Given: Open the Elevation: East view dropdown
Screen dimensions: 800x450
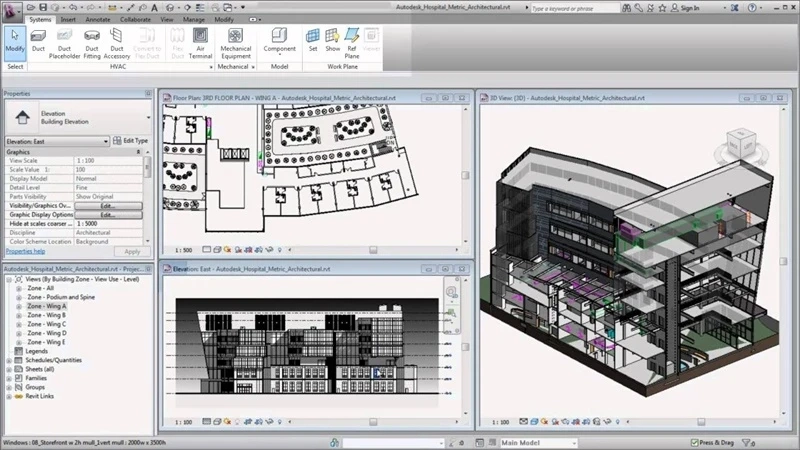Looking at the screenshot, I should (57, 141).
